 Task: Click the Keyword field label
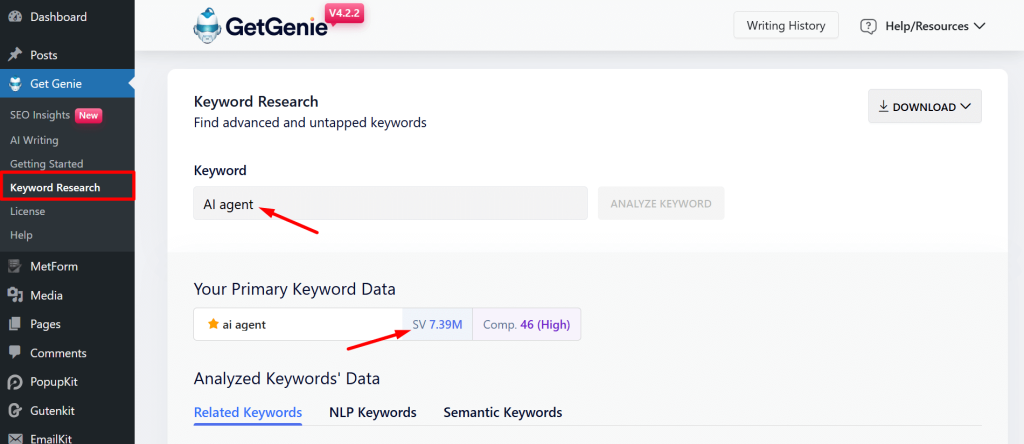pyautogui.click(x=220, y=170)
